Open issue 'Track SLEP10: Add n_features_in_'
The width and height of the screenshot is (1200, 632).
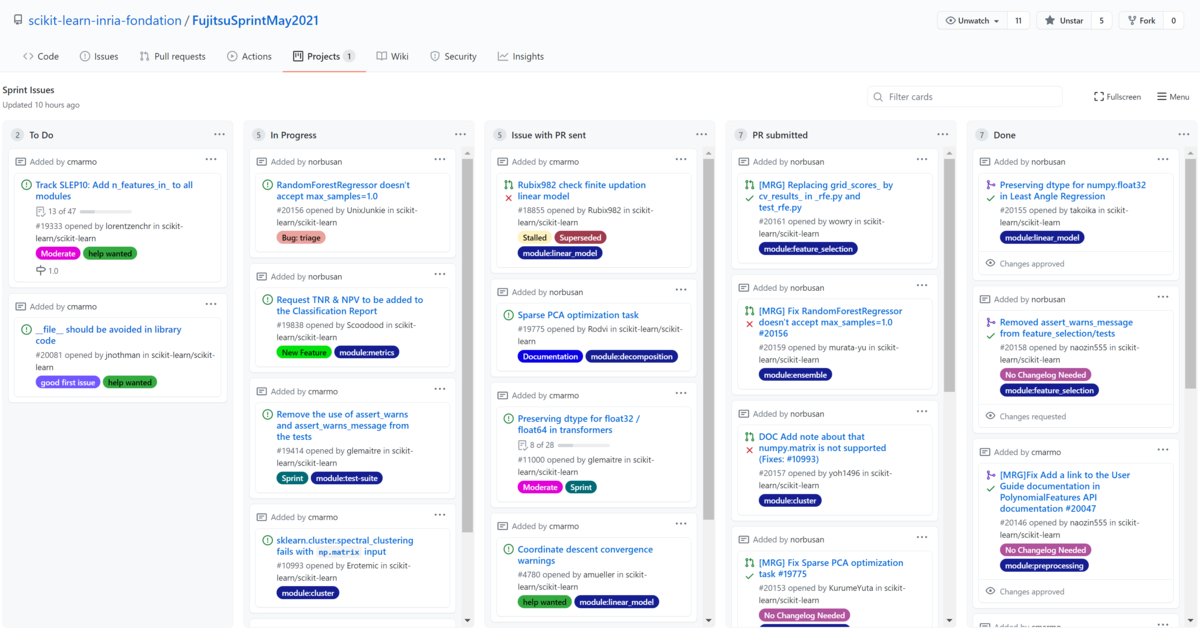point(114,190)
